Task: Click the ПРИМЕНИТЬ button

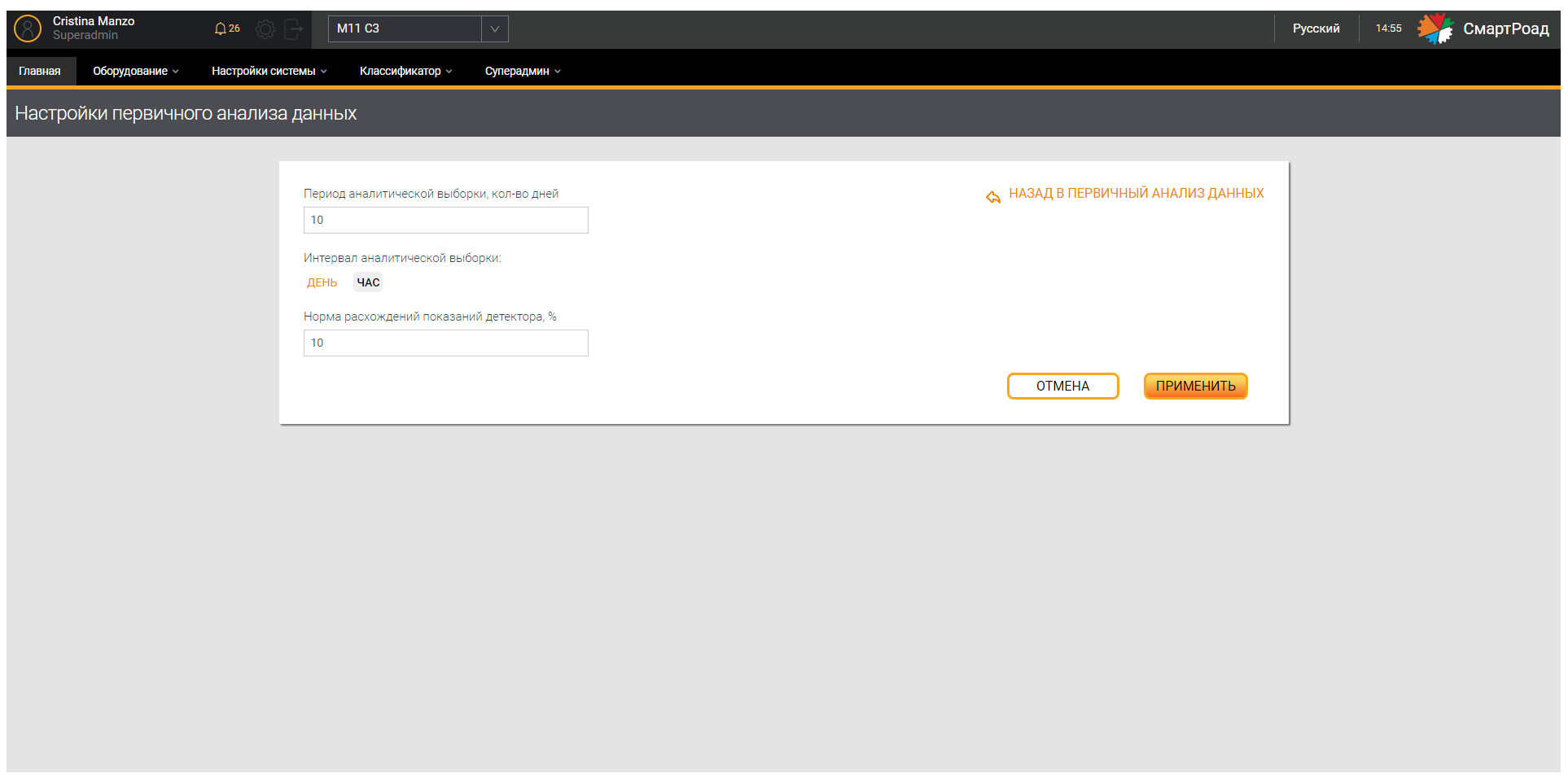Action: (1195, 386)
